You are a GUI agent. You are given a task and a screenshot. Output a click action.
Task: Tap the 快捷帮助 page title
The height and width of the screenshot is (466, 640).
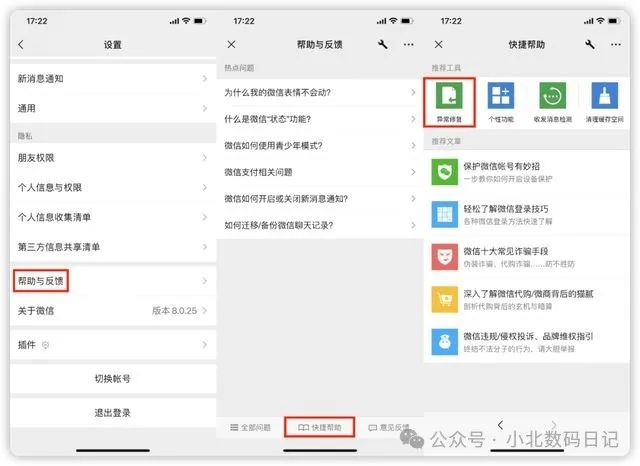[x=527, y=44]
